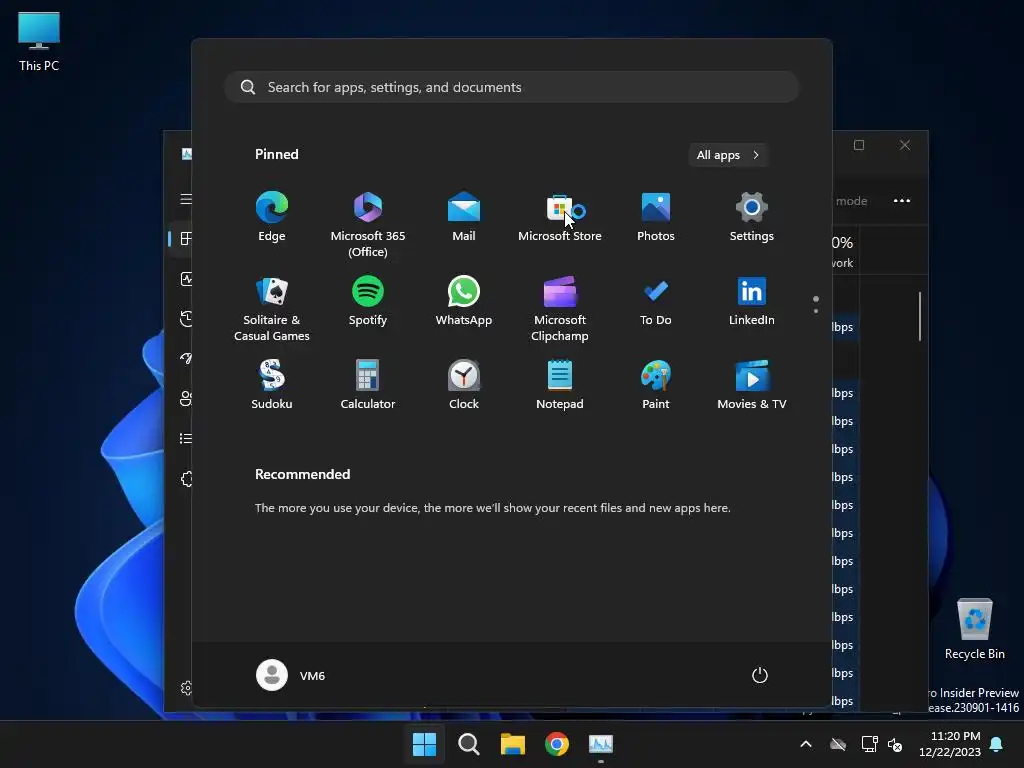Switch to Task Manager on taskbar

[601, 744]
